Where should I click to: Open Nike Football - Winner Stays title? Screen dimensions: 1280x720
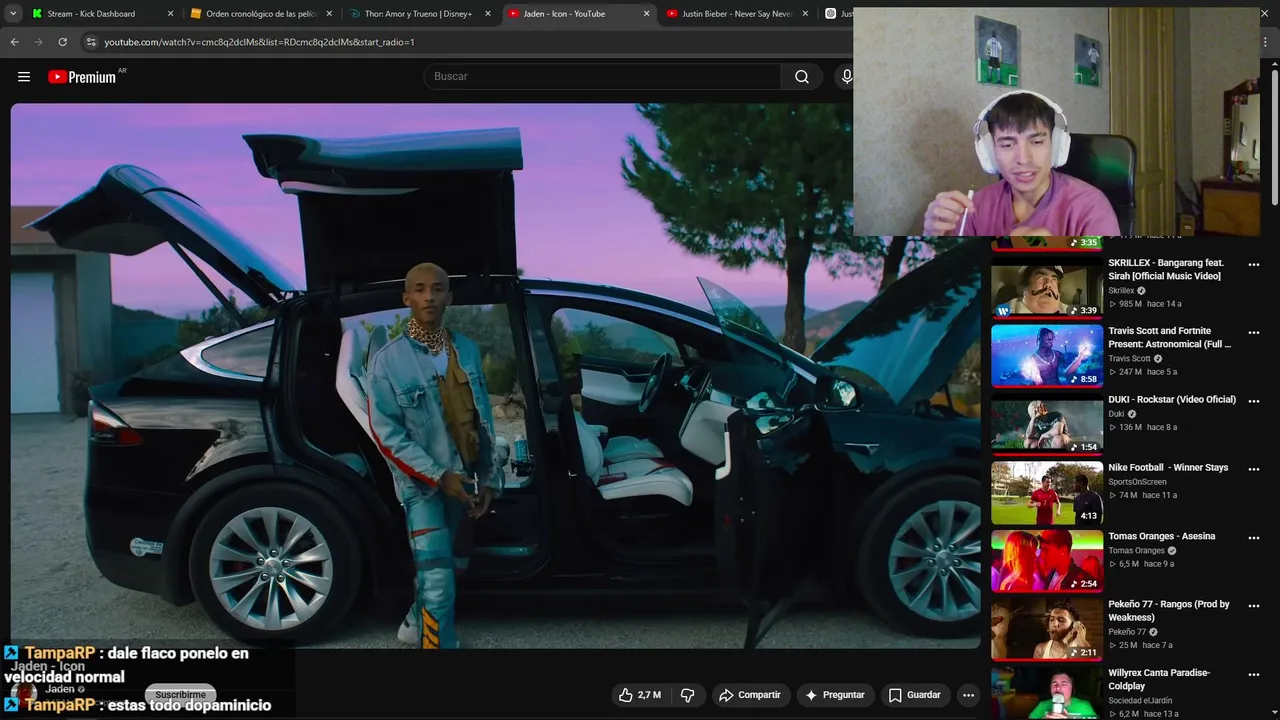coord(1168,467)
